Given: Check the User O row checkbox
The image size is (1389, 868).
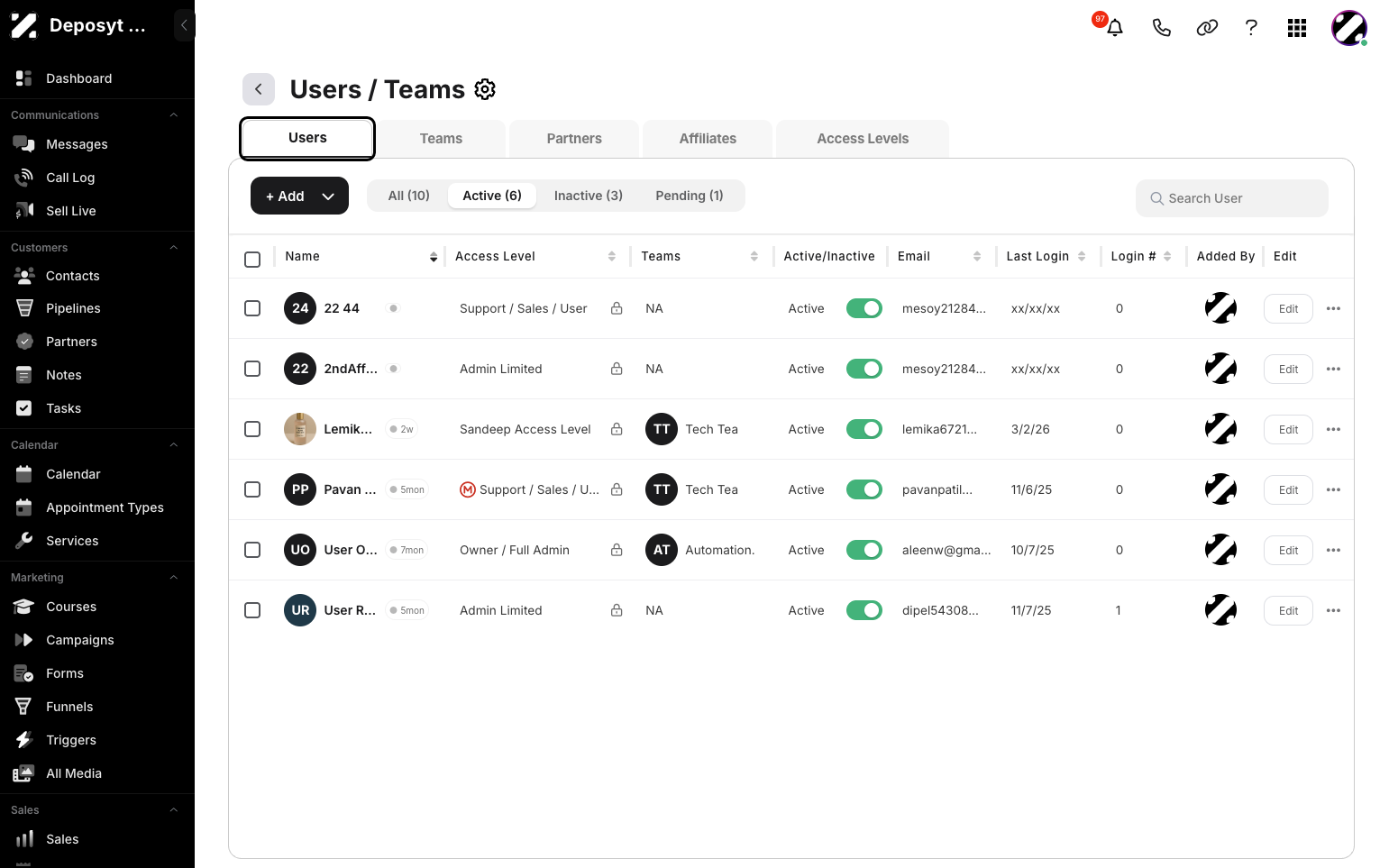Looking at the screenshot, I should [x=252, y=550].
